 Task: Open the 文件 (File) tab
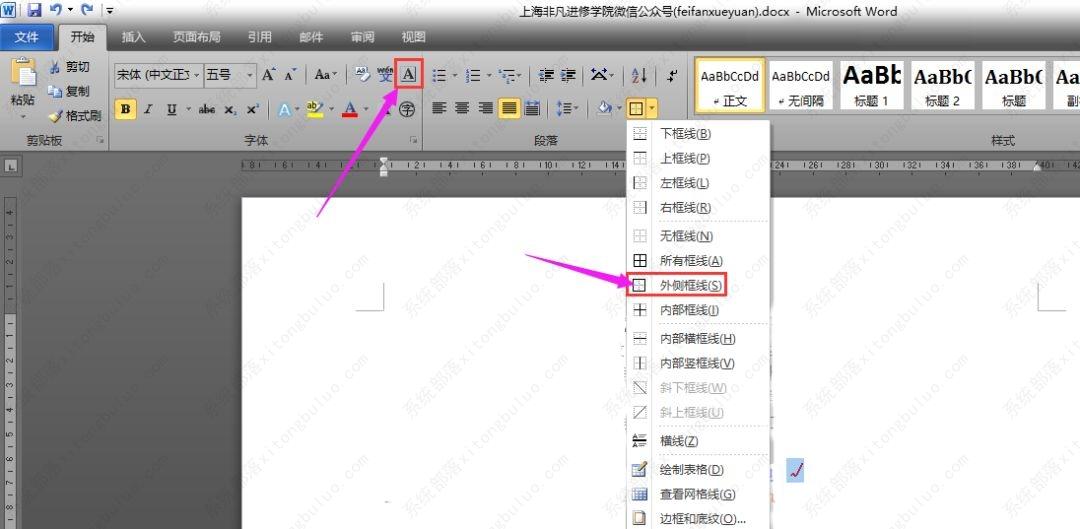coord(26,37)
